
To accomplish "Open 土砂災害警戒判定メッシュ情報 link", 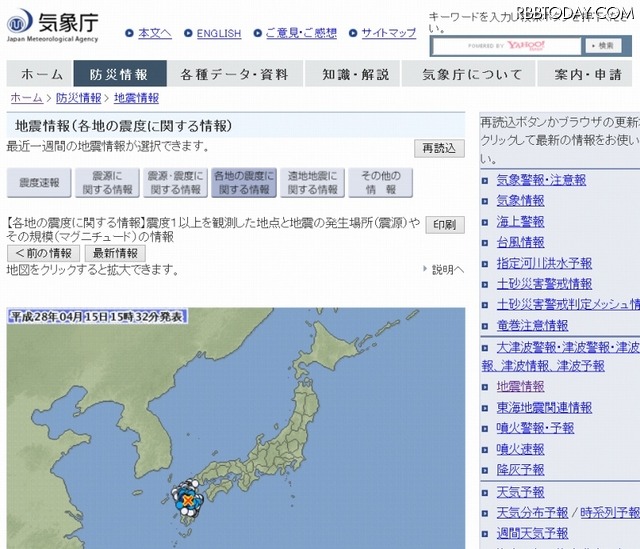I will point(568,305).
